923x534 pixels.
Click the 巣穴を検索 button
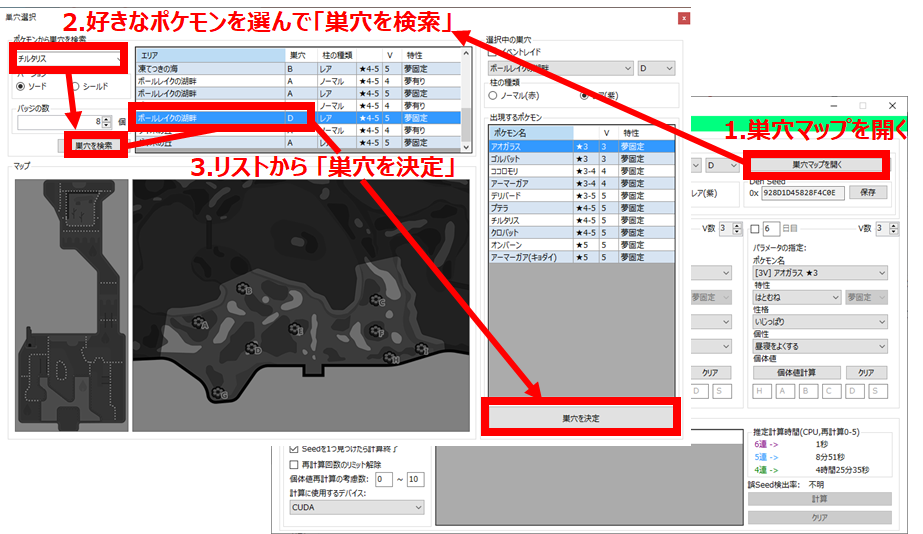94,145
